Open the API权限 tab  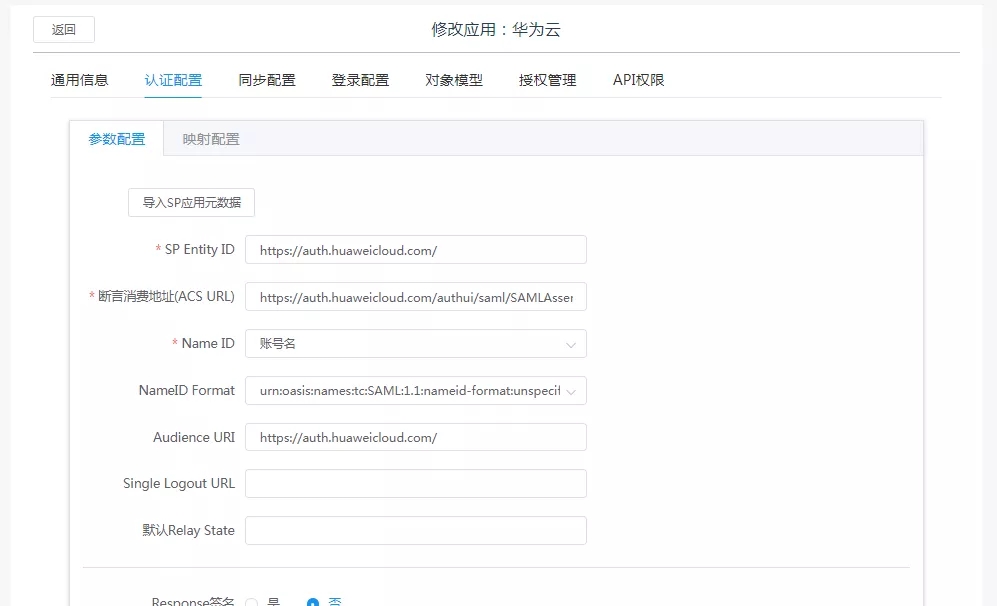click(x=638, y=80)
